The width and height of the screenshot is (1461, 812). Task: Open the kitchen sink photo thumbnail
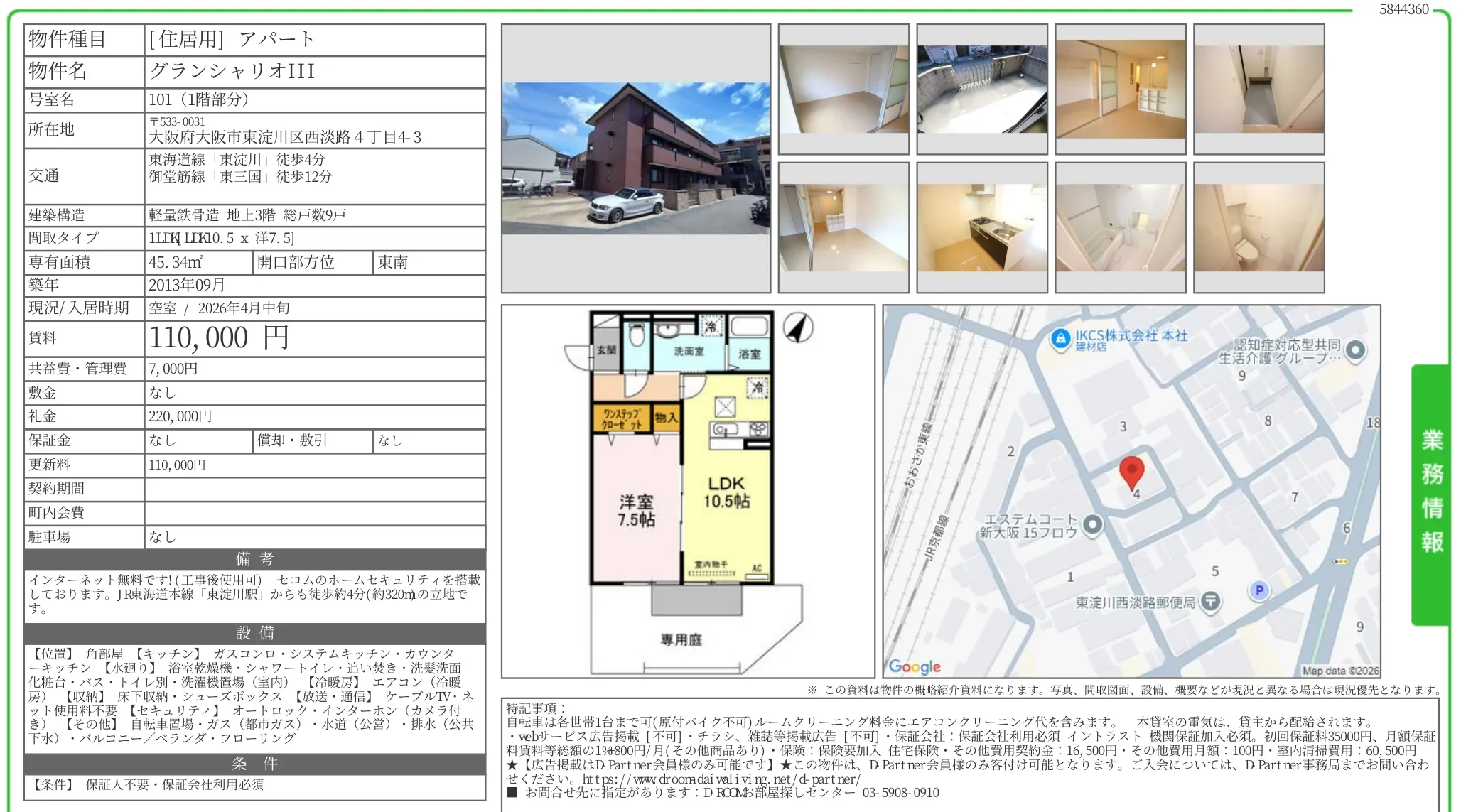coord(982,227)
